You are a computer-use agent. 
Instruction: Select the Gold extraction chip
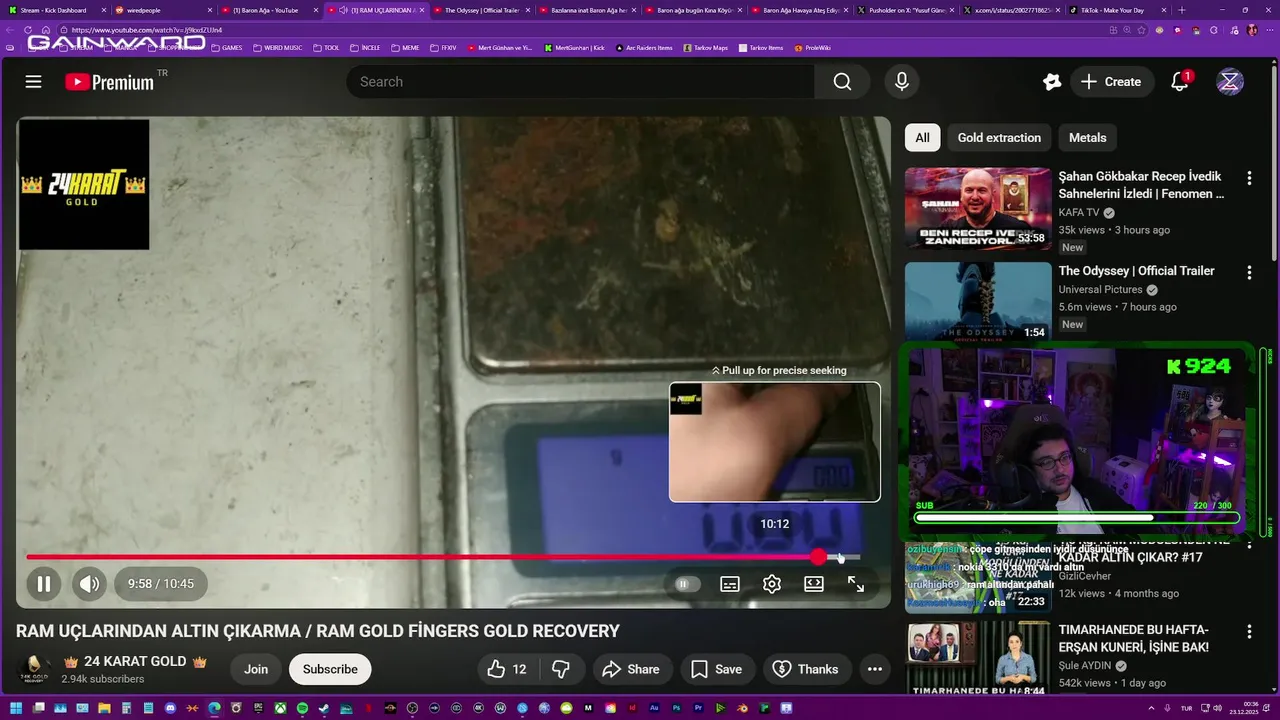999,138
